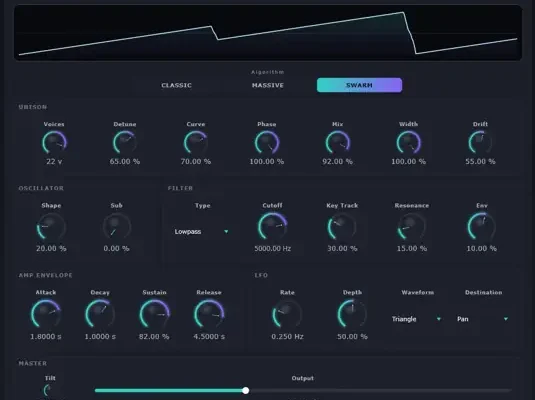535x400 pixels.
Task: Click the Filter Cutoff knob
Action: tap(272, 227)
